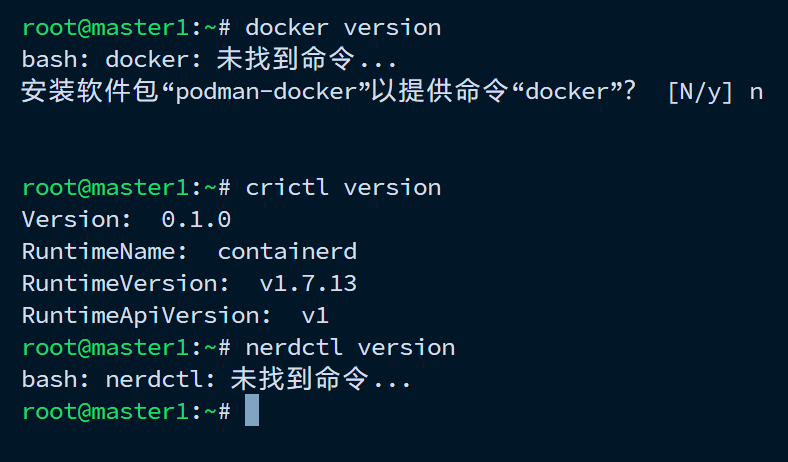Click the "n" answer after [N/y]
Image resolution: width=788 pixels, height=462 pixels.
756,93
